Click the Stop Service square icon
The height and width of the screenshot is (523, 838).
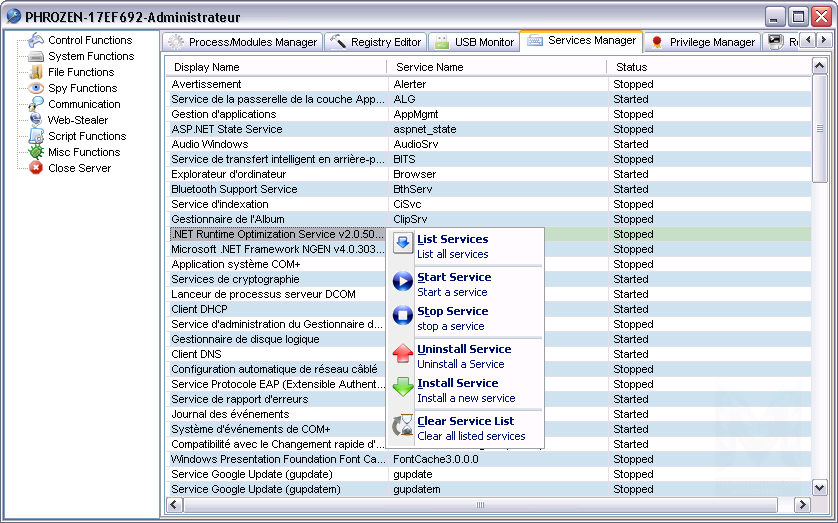click(x=402, y=317)
